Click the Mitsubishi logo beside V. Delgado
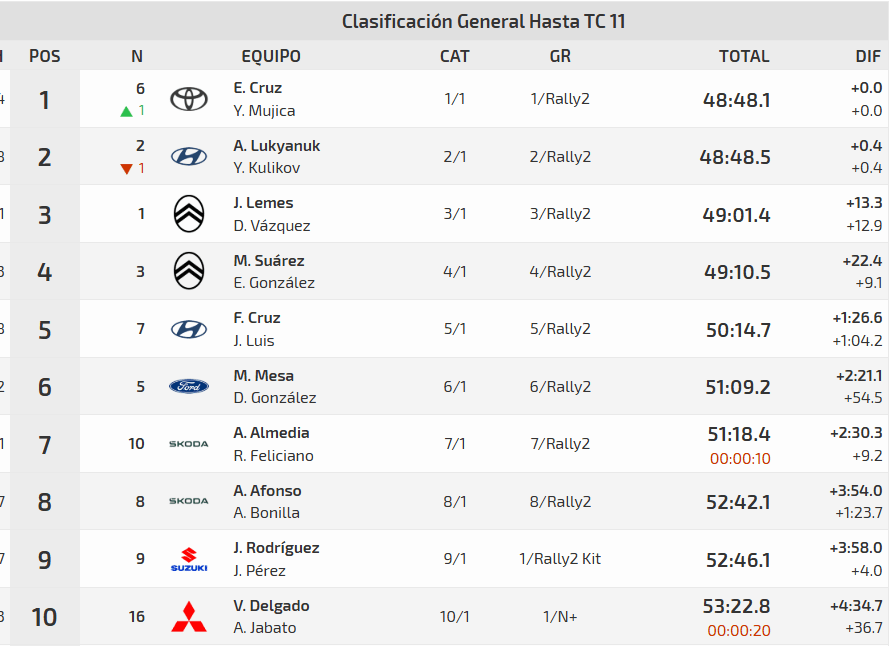The image size is (890, 646). [x=188, y=617]
